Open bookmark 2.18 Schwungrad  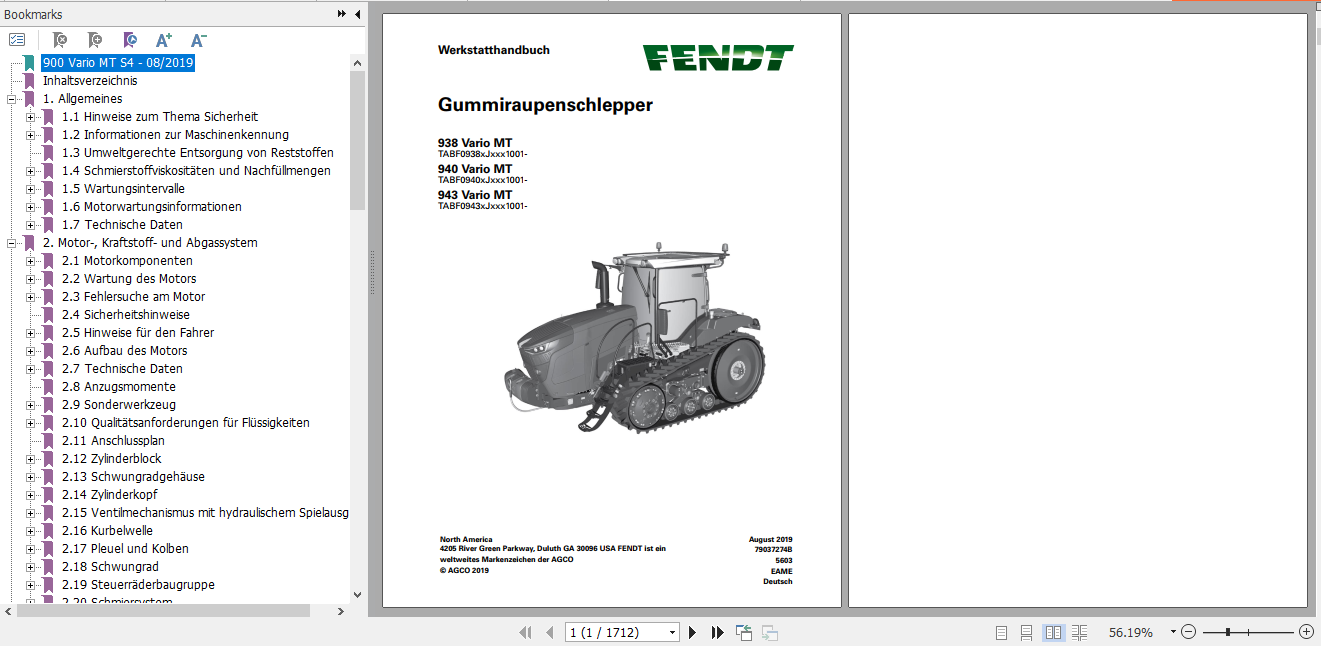click(x=110, y=567)
